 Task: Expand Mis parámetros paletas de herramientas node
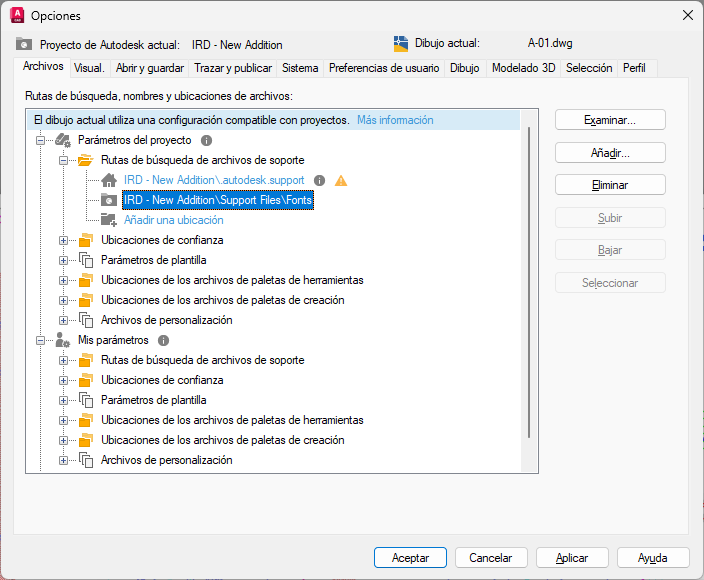click(63, 420)
